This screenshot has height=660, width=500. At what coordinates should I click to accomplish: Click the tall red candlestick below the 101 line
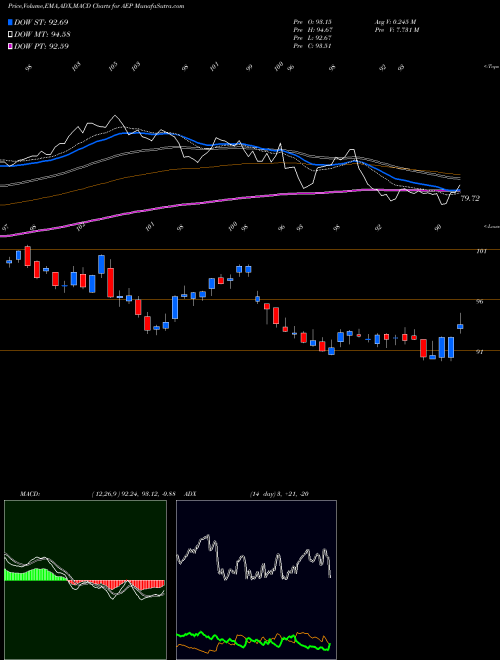coord(110,283)
